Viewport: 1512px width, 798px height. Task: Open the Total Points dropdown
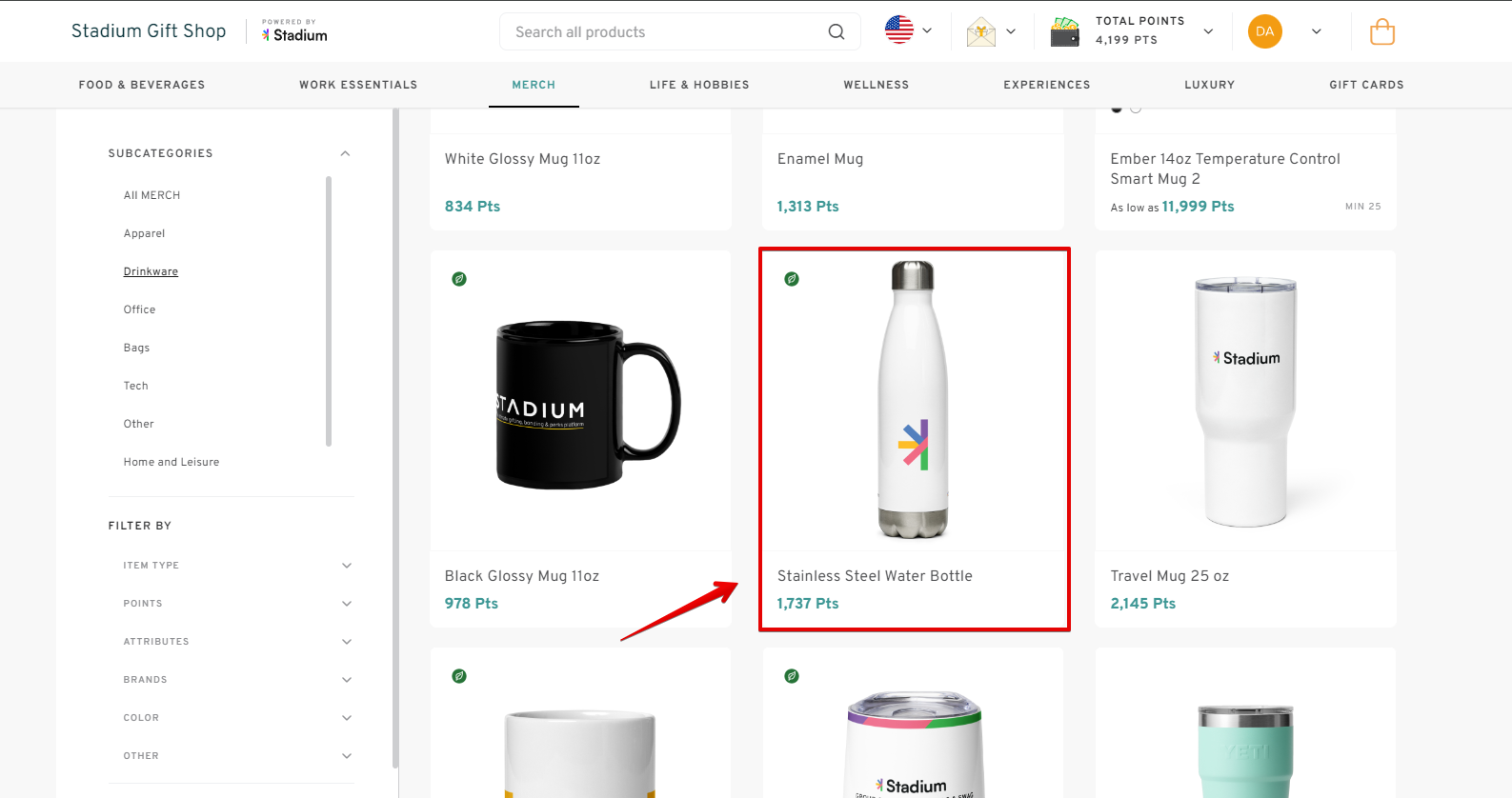click(1208, 31)
